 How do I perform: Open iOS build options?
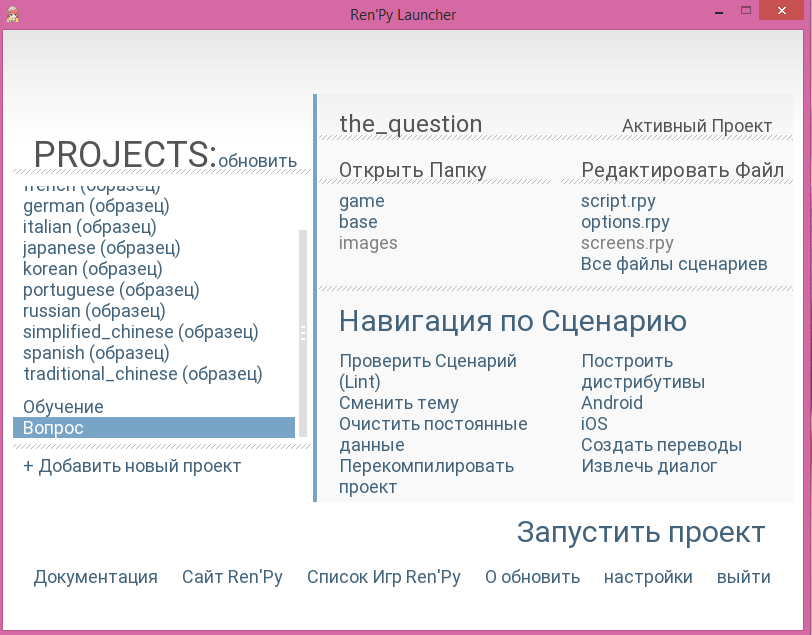point(594,424)
